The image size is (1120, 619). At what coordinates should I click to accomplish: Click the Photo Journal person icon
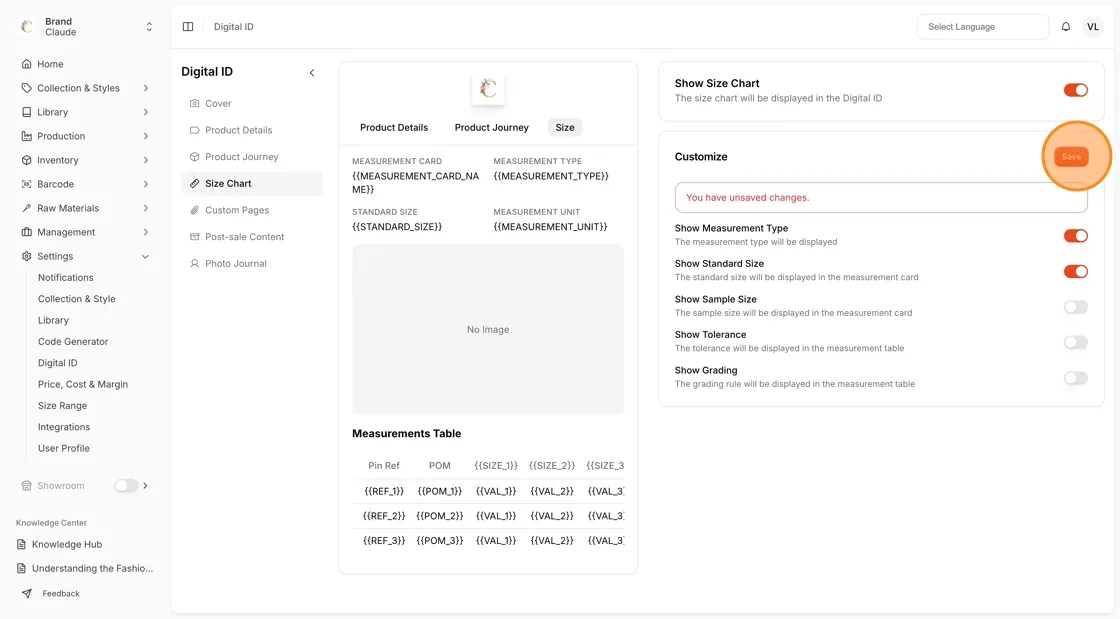194,263
